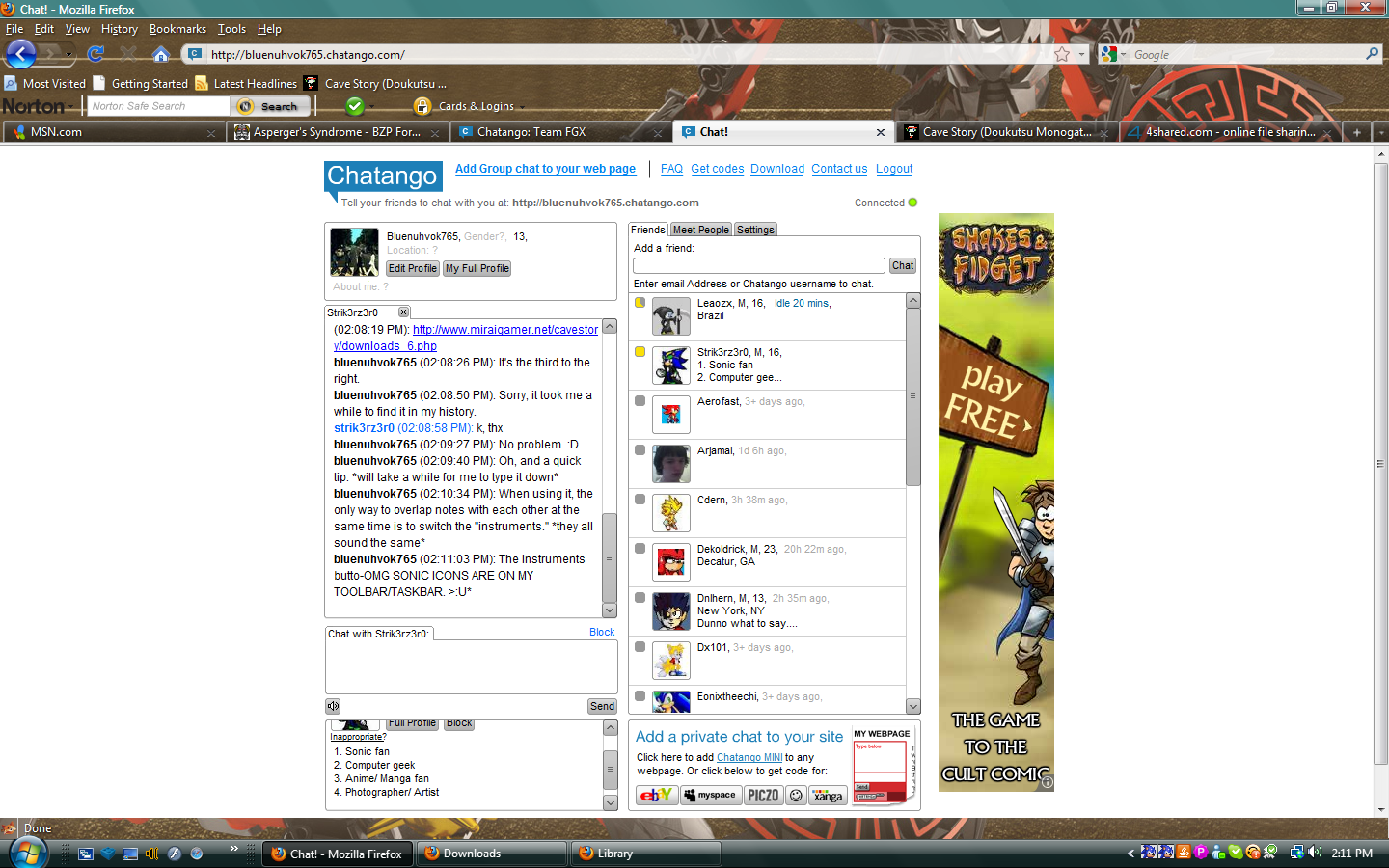Image resolution: width=1389 pixels, height=868 pixels.
Task: Get PICZO code for Chatango MINI
Action: [x=763, y=795]
